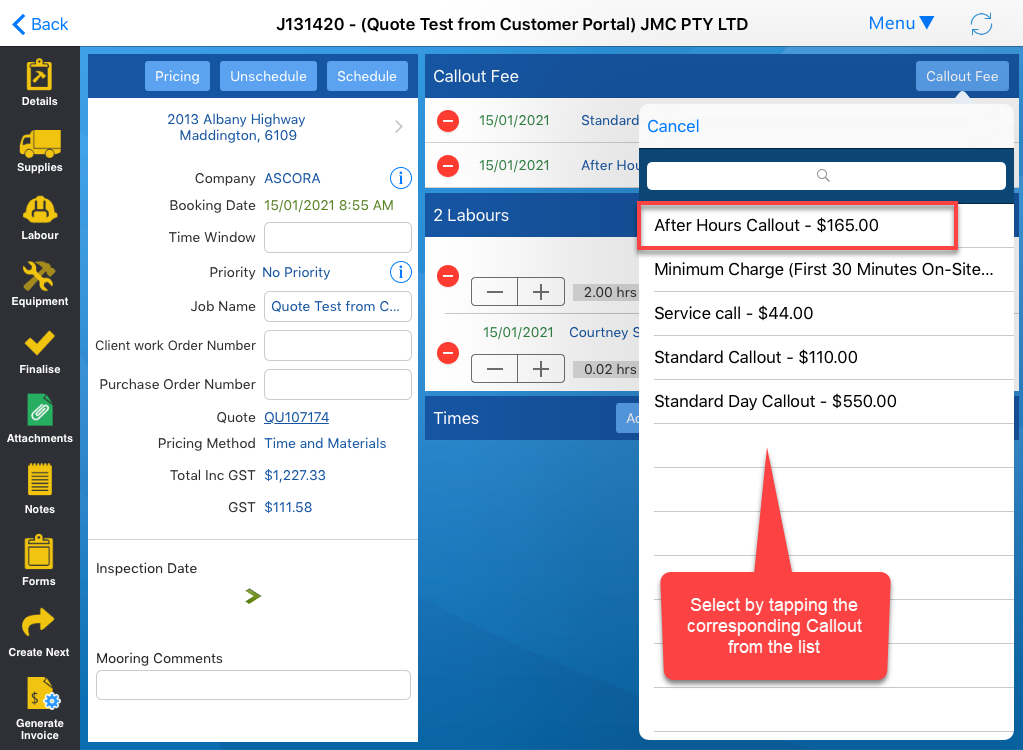Open the Notes icon

39,488
